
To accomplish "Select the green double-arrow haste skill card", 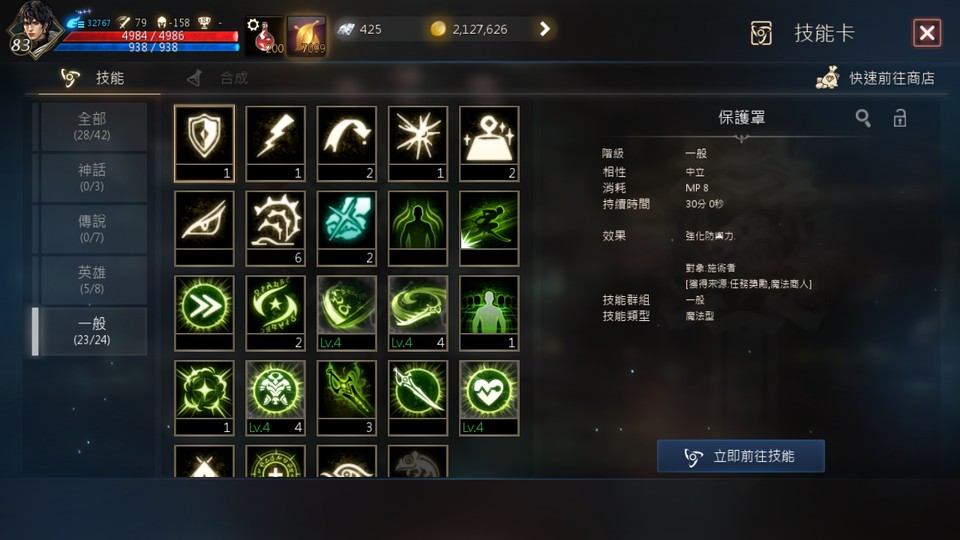I will [204, 313].
